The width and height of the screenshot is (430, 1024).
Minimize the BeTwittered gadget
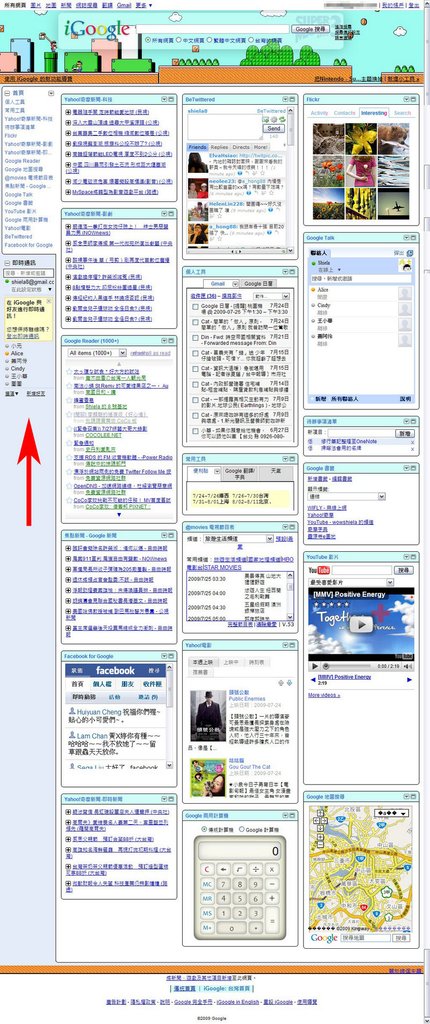[x=293, y=99]
